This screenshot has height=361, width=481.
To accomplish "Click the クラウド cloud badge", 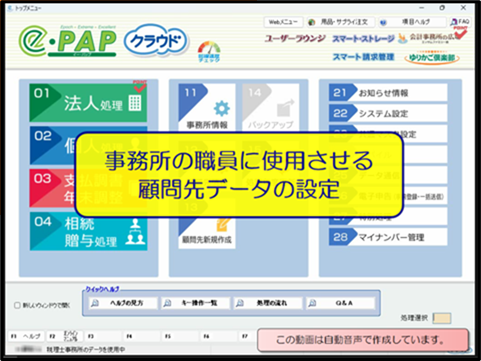I will (156, 41).
